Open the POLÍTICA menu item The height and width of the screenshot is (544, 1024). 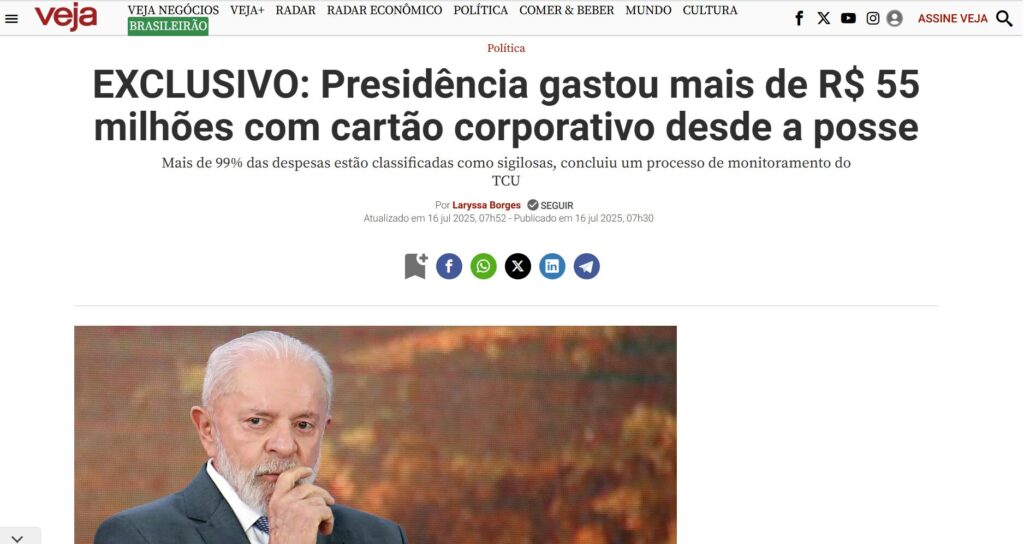pos(481,10)
